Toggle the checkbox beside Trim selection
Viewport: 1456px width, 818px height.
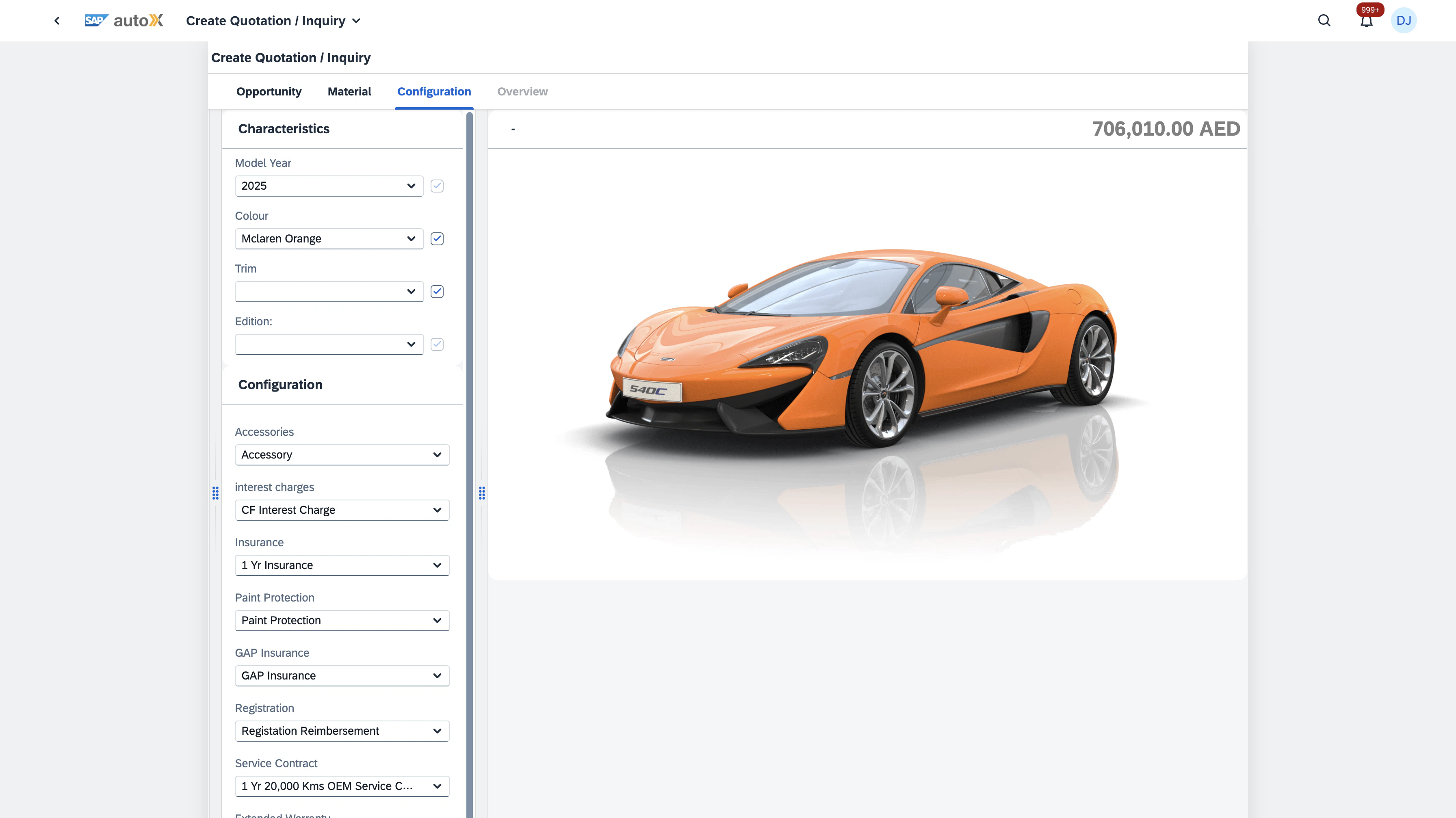click(436, 292)
